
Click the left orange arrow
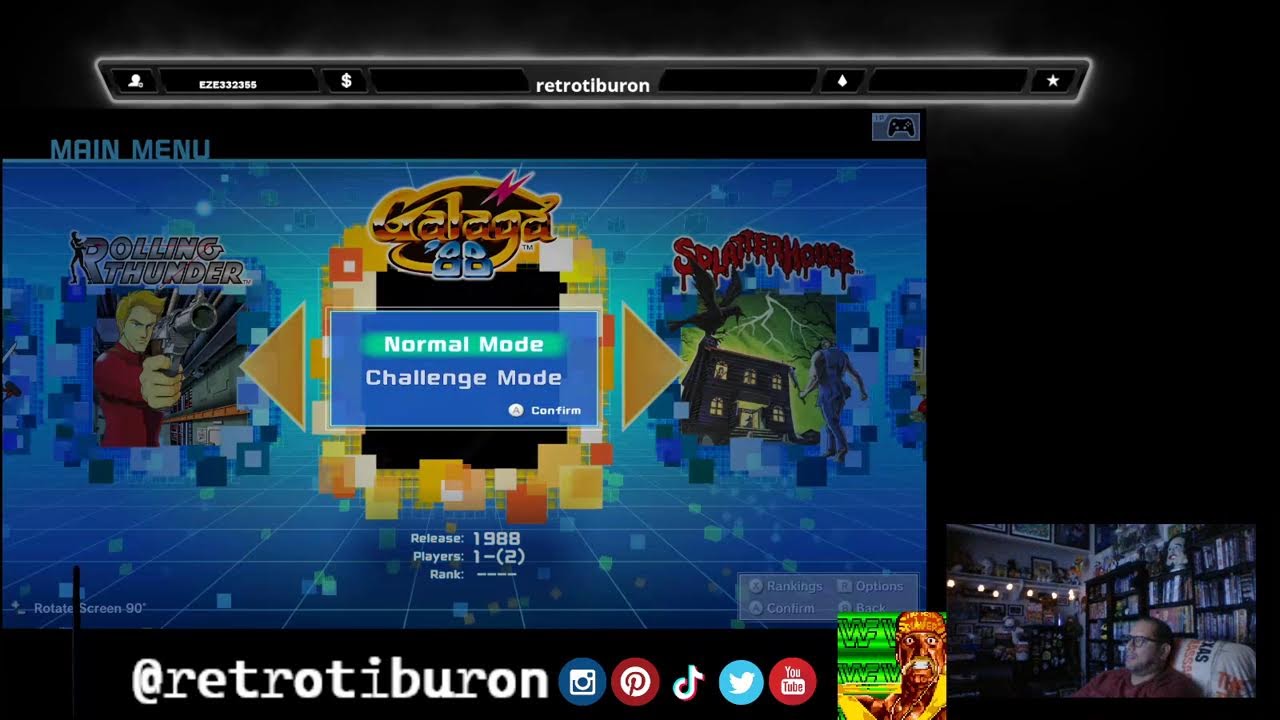[x=275, y=367]
